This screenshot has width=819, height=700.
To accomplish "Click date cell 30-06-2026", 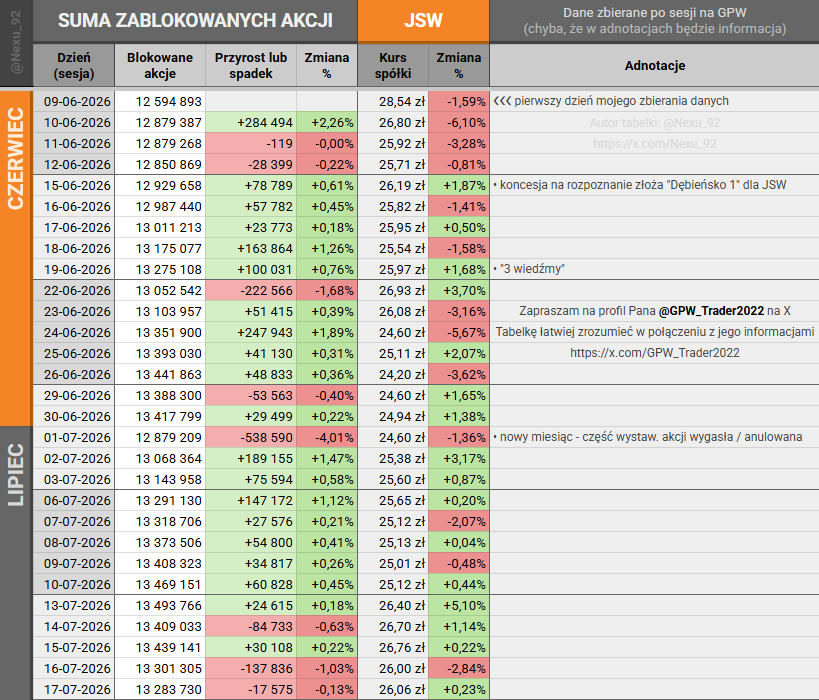I will point(74,416).
